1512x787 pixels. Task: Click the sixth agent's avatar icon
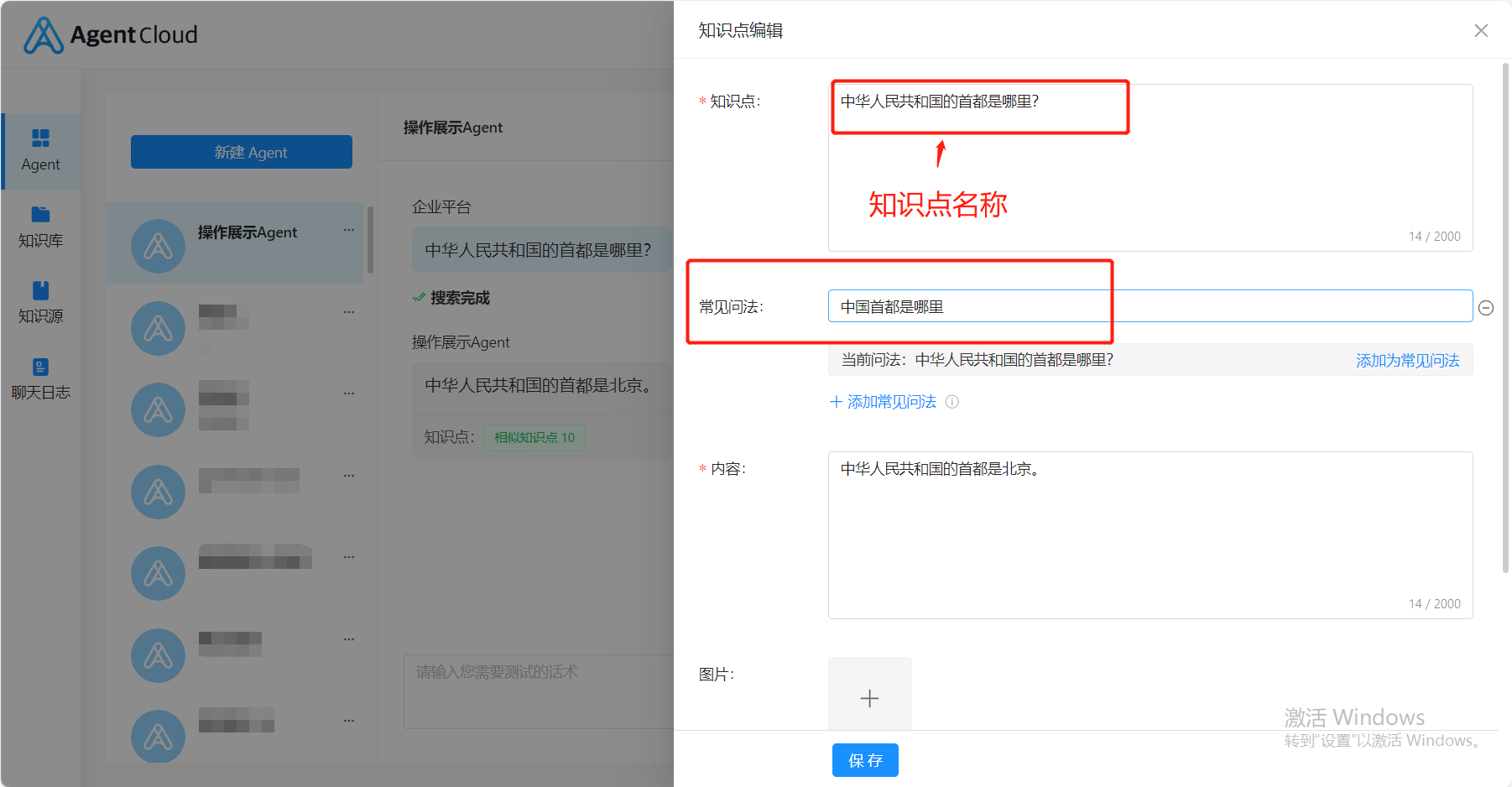158,655
